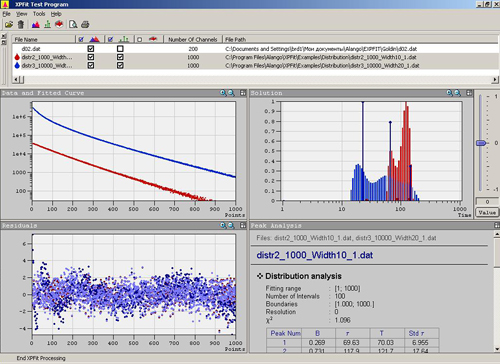Zoom in on the Solution plot
Viewport: 500px width, 364px height.
coord(450,93)
